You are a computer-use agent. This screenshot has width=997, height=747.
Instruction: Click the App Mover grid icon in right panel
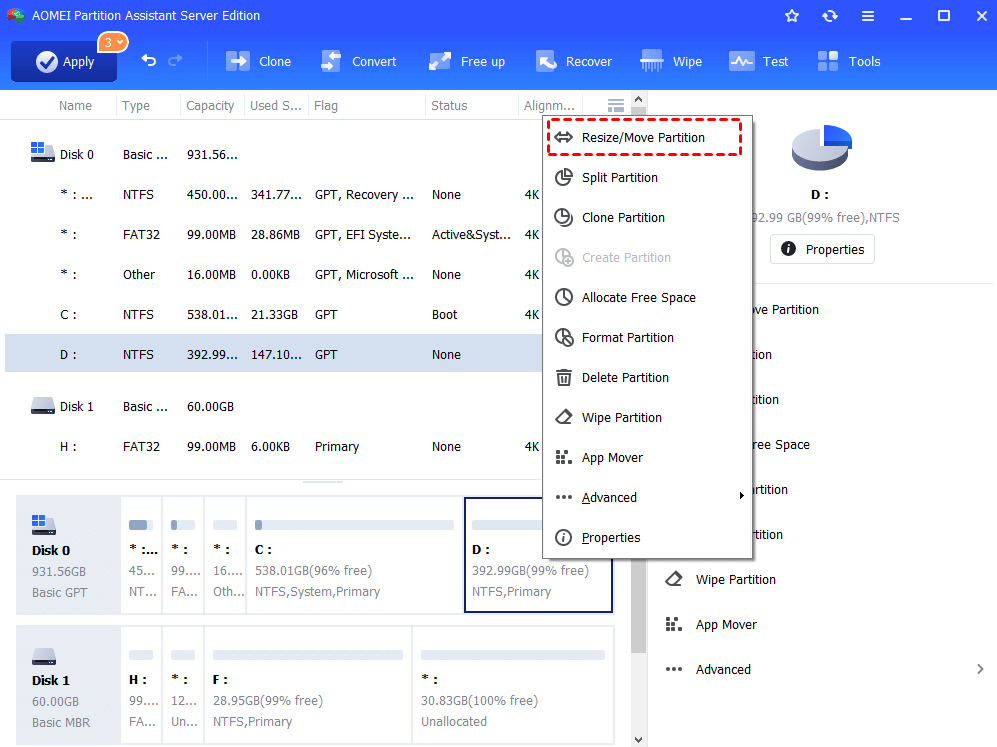pos(673,624)
